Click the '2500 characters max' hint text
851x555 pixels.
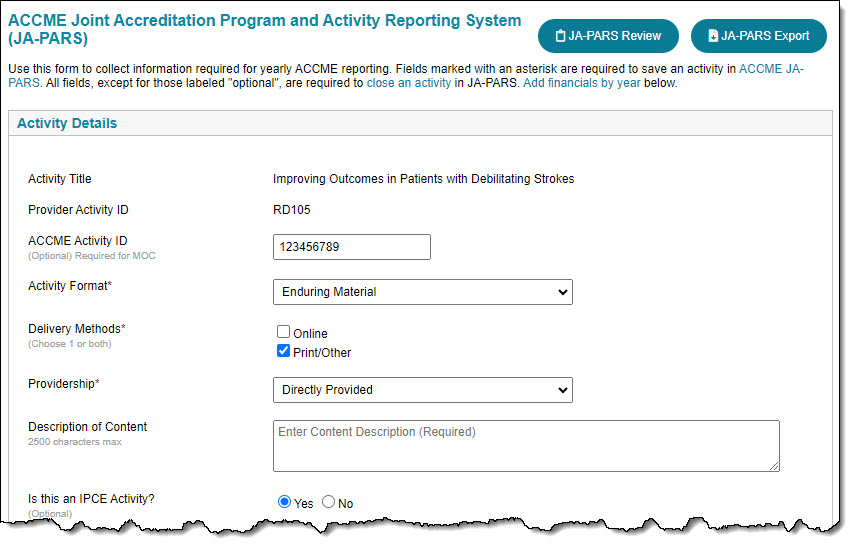(x=75, y=442)
